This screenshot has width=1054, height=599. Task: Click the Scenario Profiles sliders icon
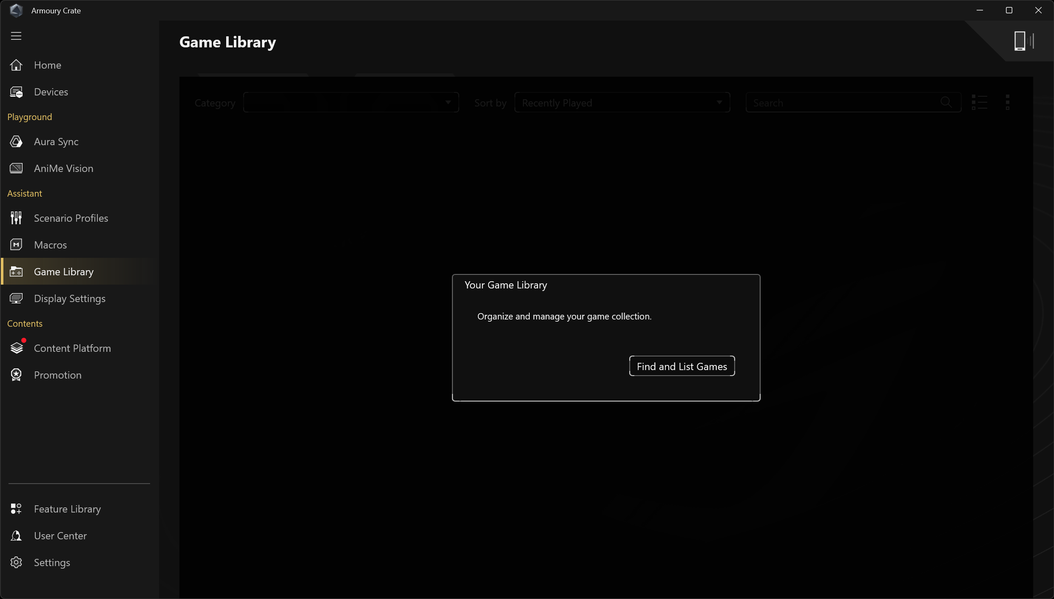[16, 218]
